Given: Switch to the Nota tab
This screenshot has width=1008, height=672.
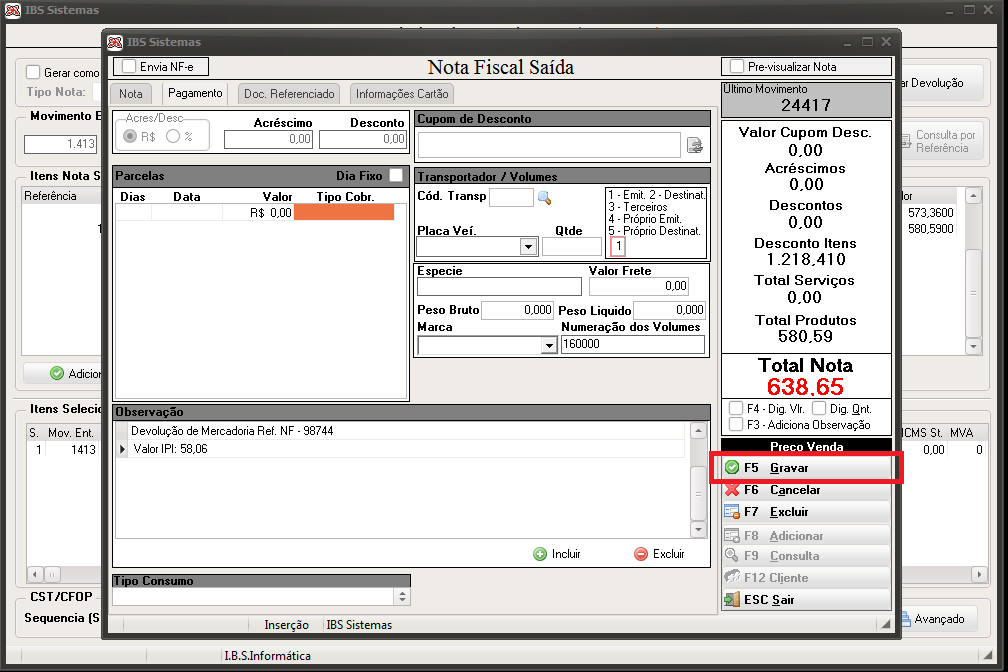Looking at the screenshot, I should pos(130,94).
